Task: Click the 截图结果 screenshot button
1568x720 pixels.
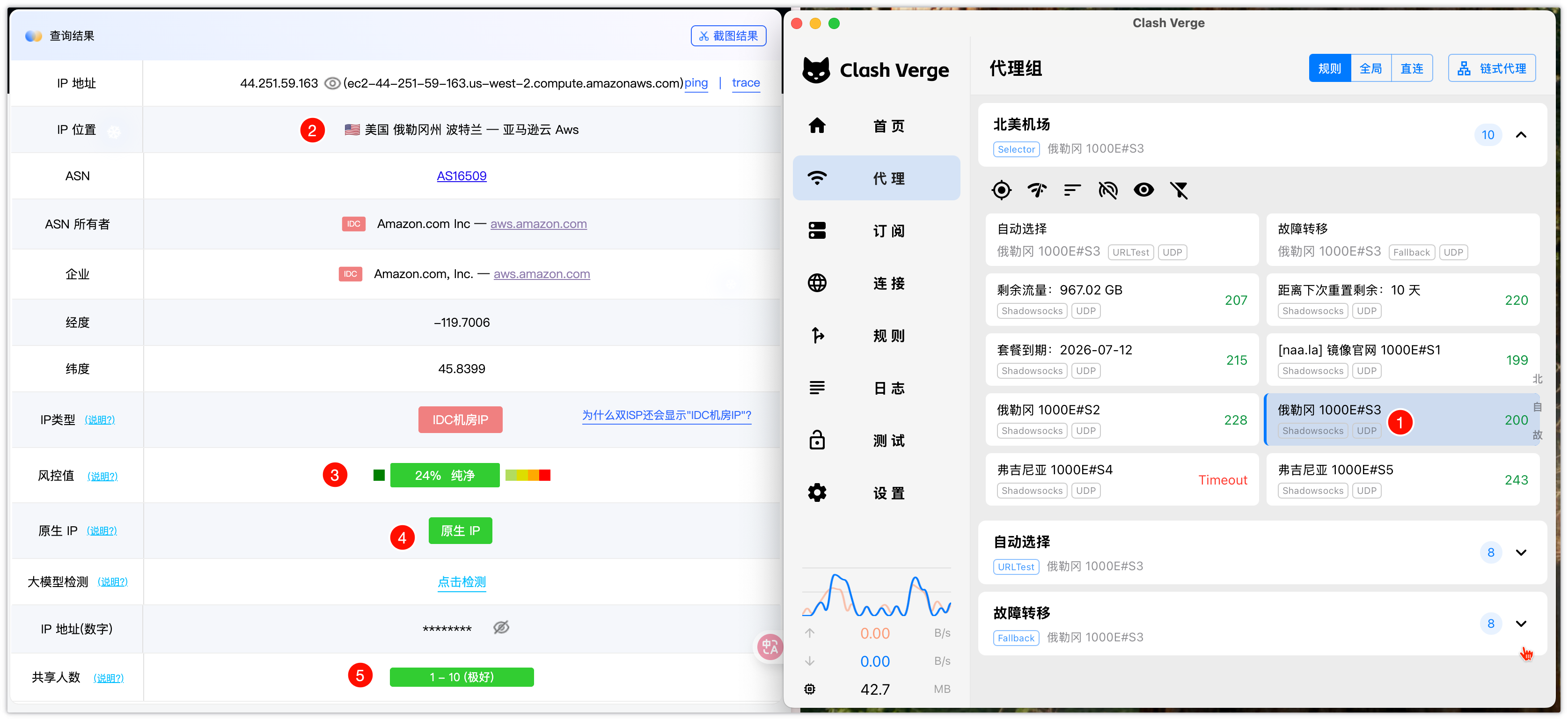Action: (728, 36)
